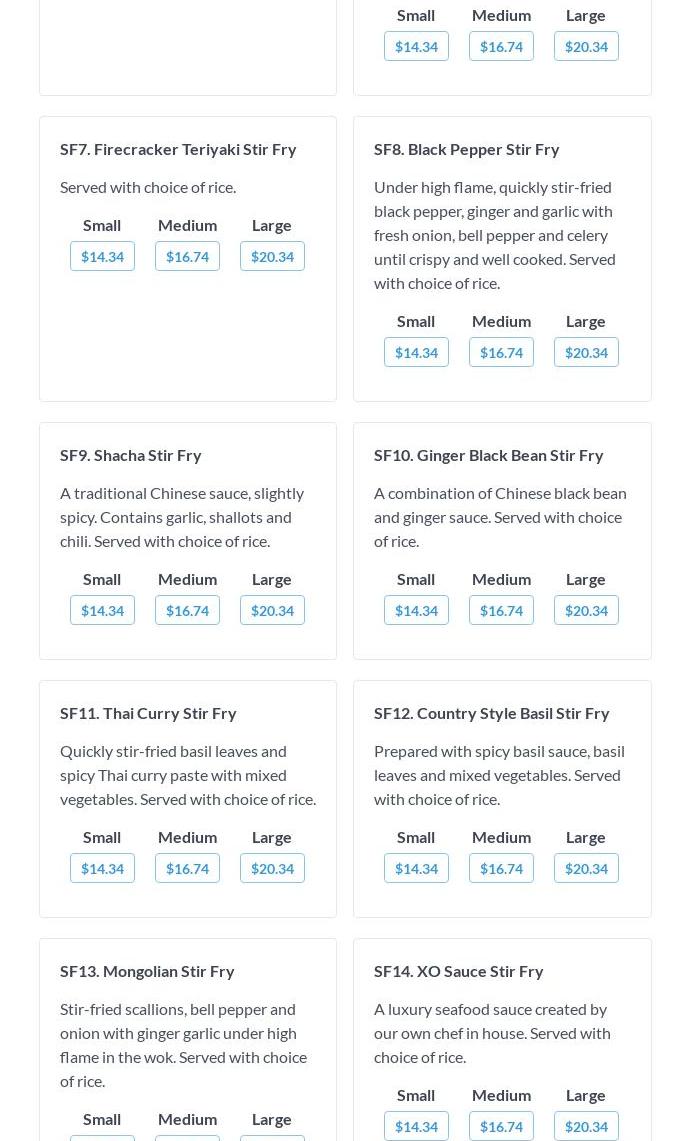Image resolution: width=690 pixels, height=1141 pixels.
Task: Open the SF13. Mongolian Stir Fry item
Action: pyautogui.click(x=147, y=971)
